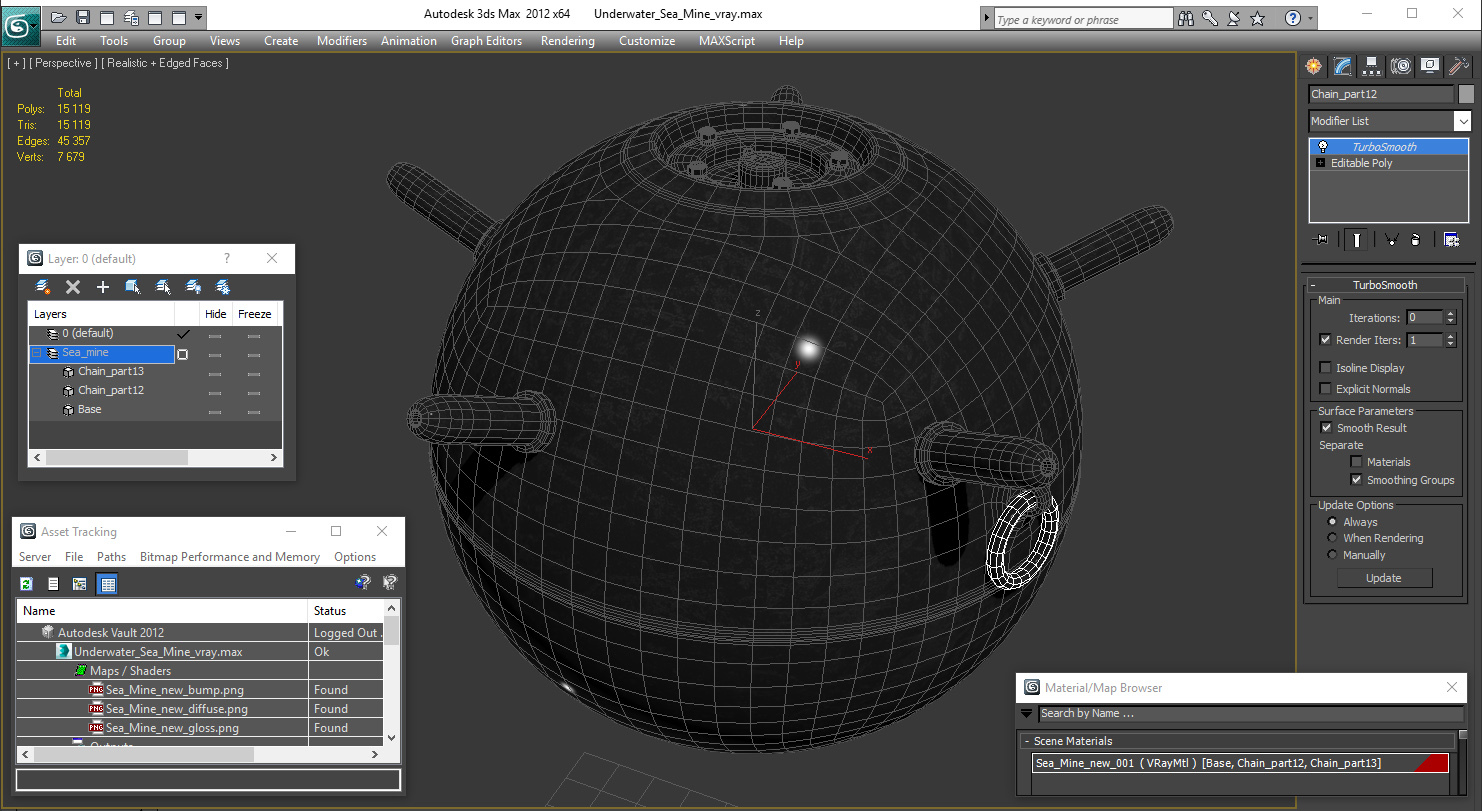Click Create New Layer icon in Layer dialog

point(43,287)
